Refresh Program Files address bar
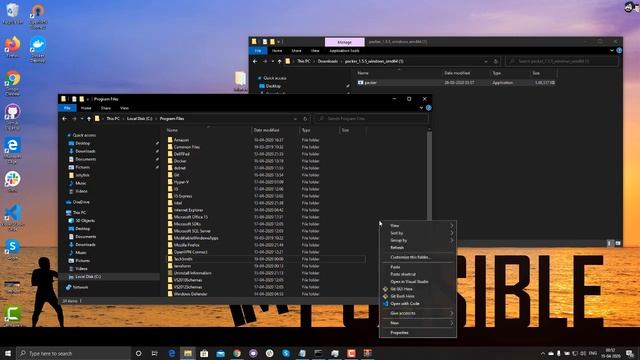 click(x=305, y=119)
